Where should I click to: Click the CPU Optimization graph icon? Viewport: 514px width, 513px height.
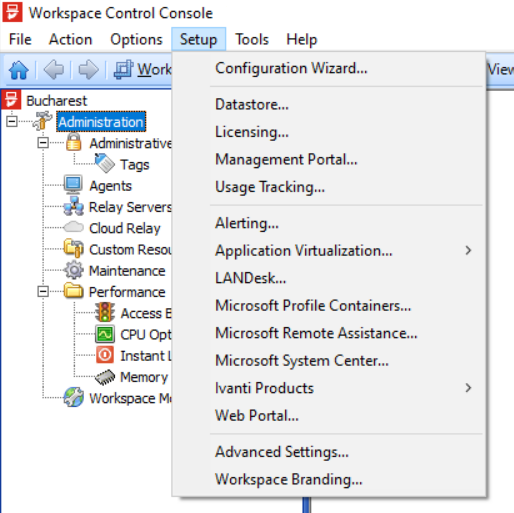[105, 334]
